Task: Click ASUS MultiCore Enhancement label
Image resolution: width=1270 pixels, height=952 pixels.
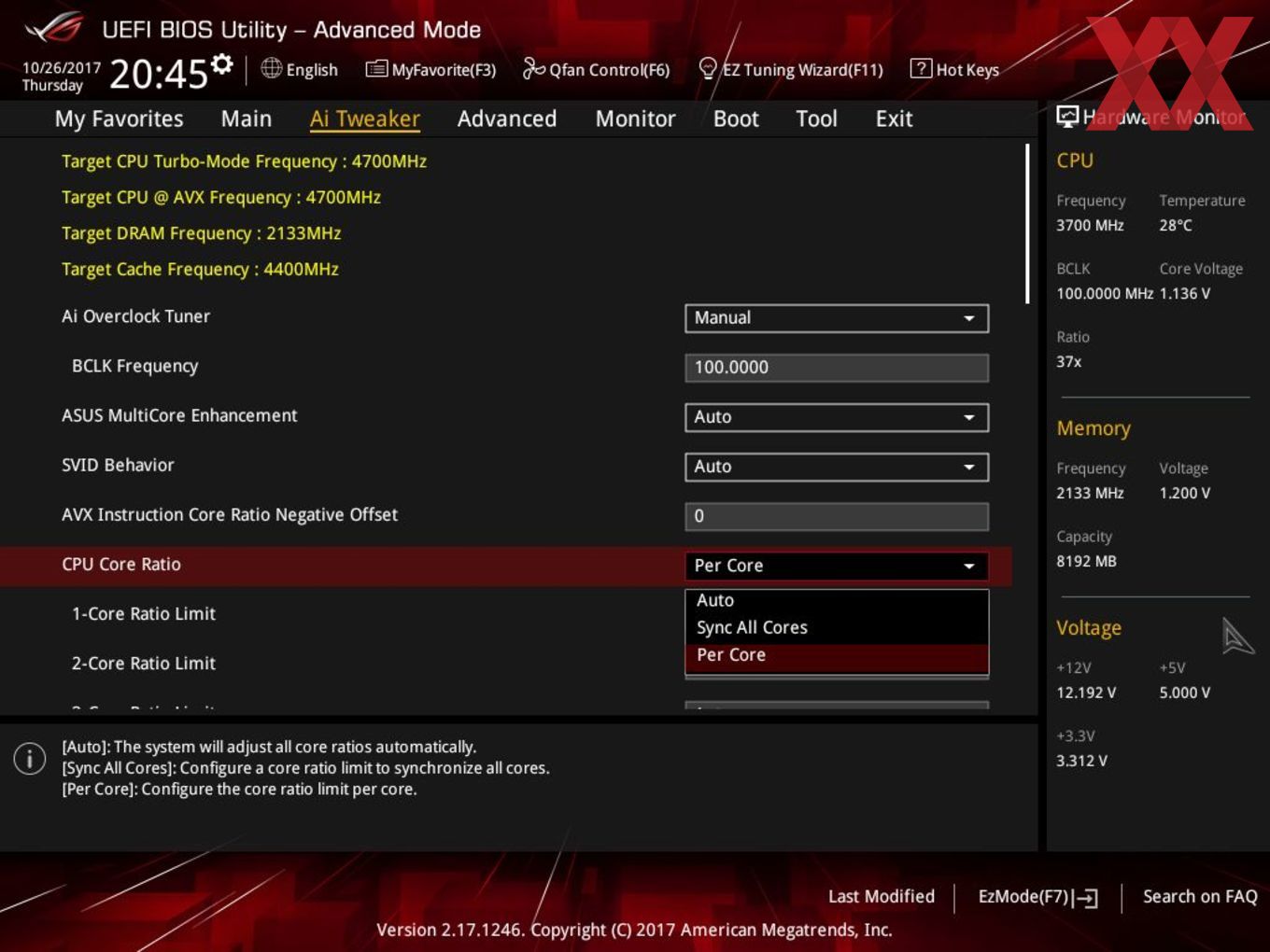Action: [x=179, y=415]
